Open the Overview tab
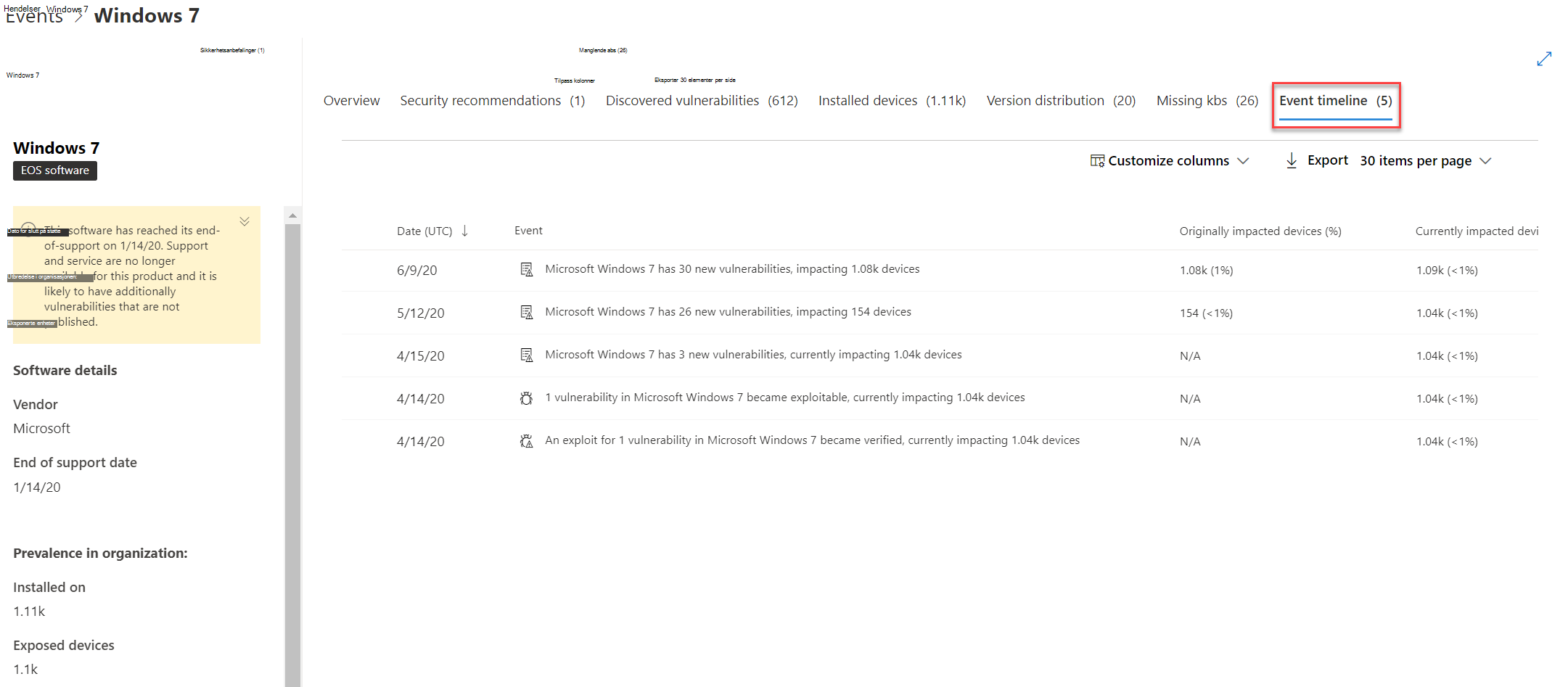 351,101
